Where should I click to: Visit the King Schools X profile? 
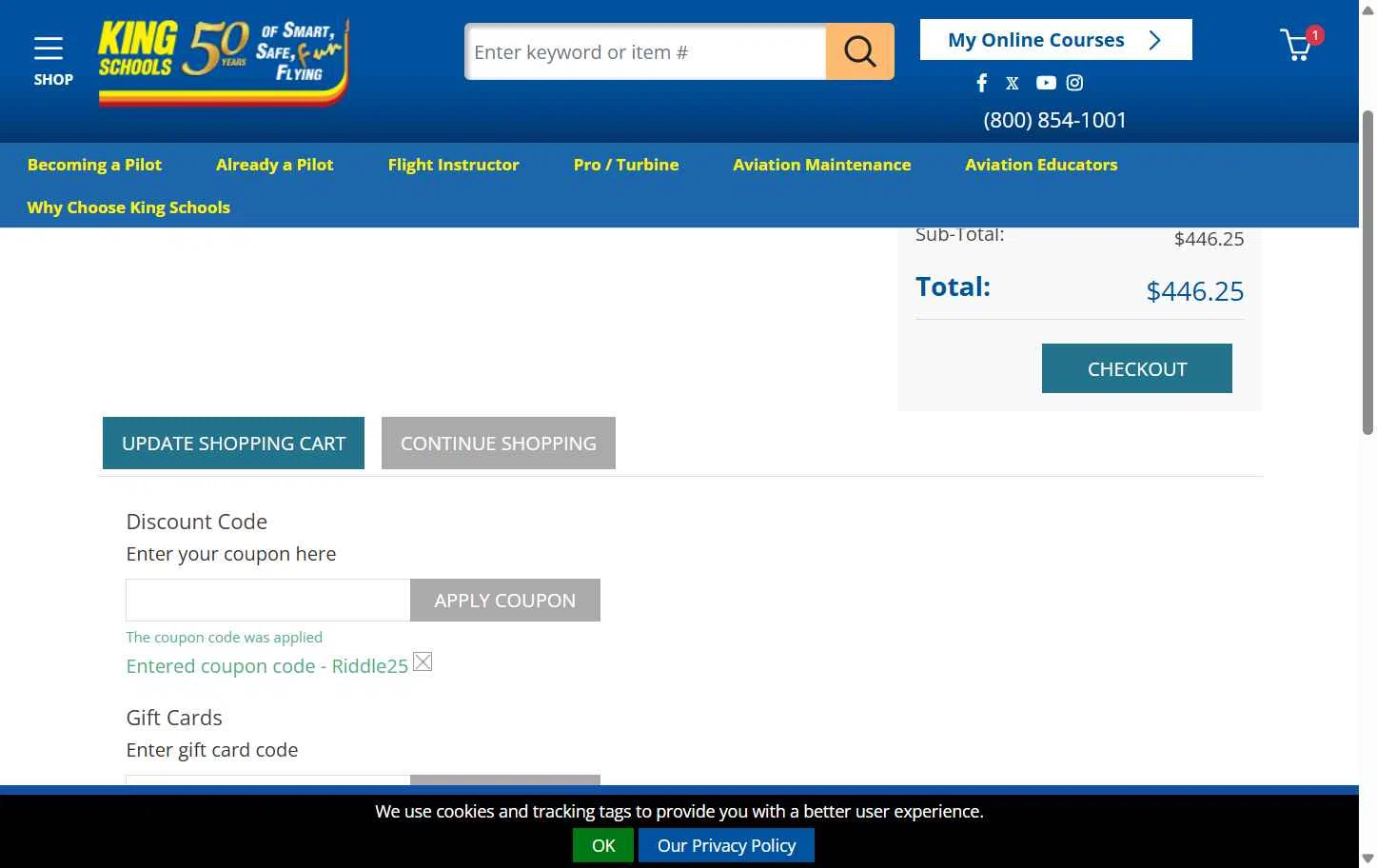coord(1013,83)
